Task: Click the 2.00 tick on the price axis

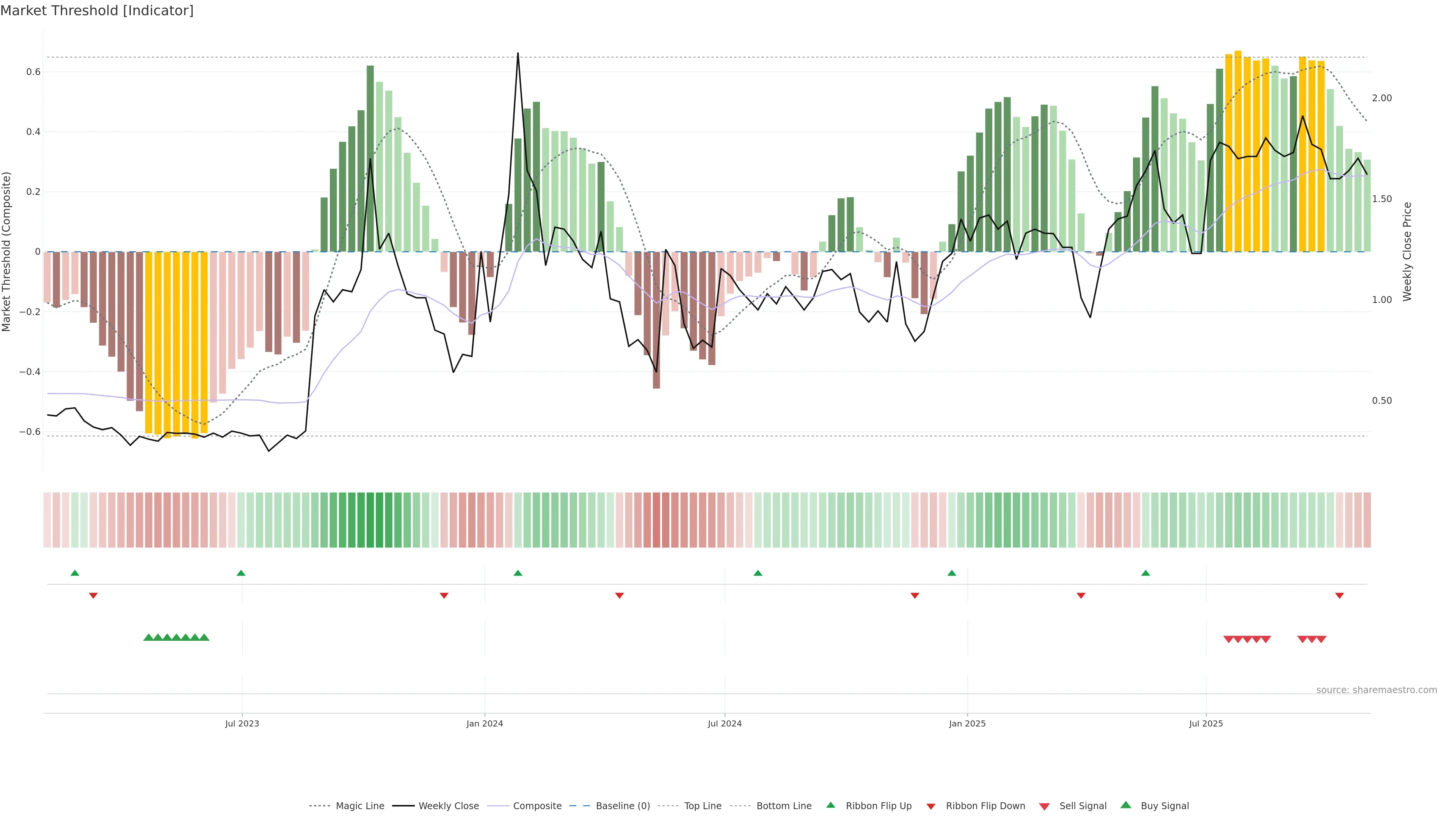Action: (x=1382, y=98)
